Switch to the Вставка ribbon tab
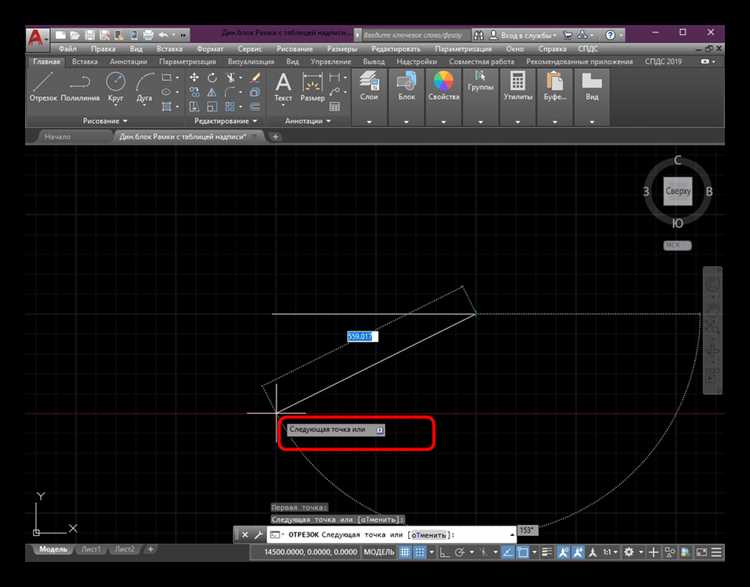750x587 pixels. (85, 61)
